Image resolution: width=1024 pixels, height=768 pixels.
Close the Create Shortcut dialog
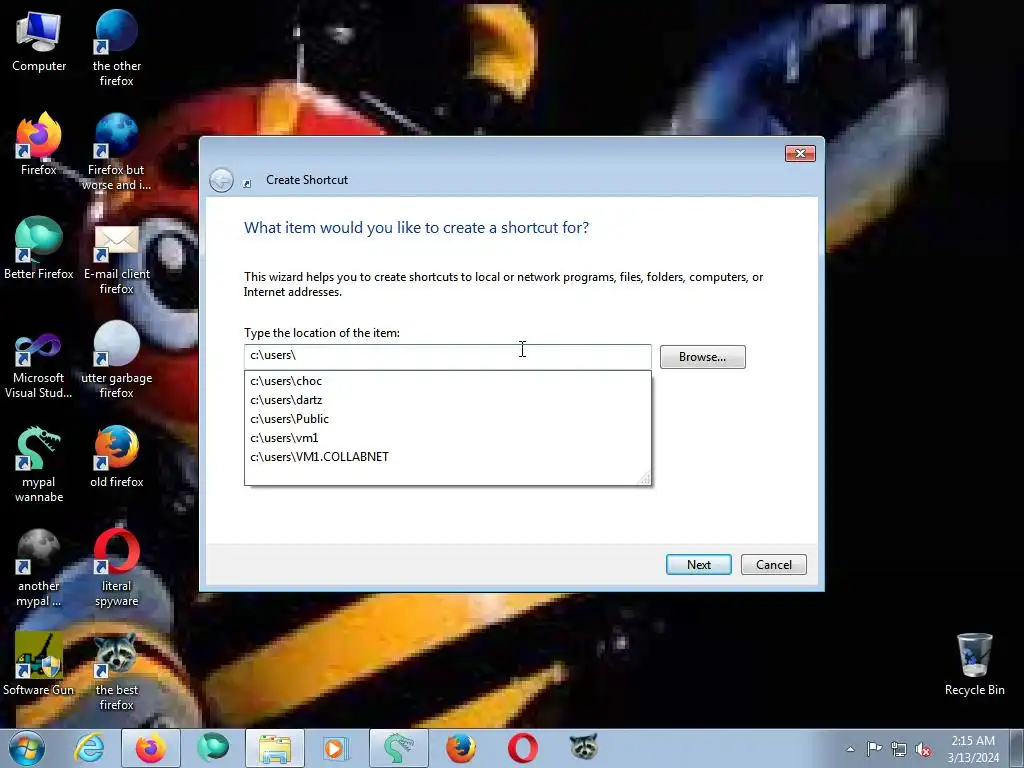coord(800,153)
